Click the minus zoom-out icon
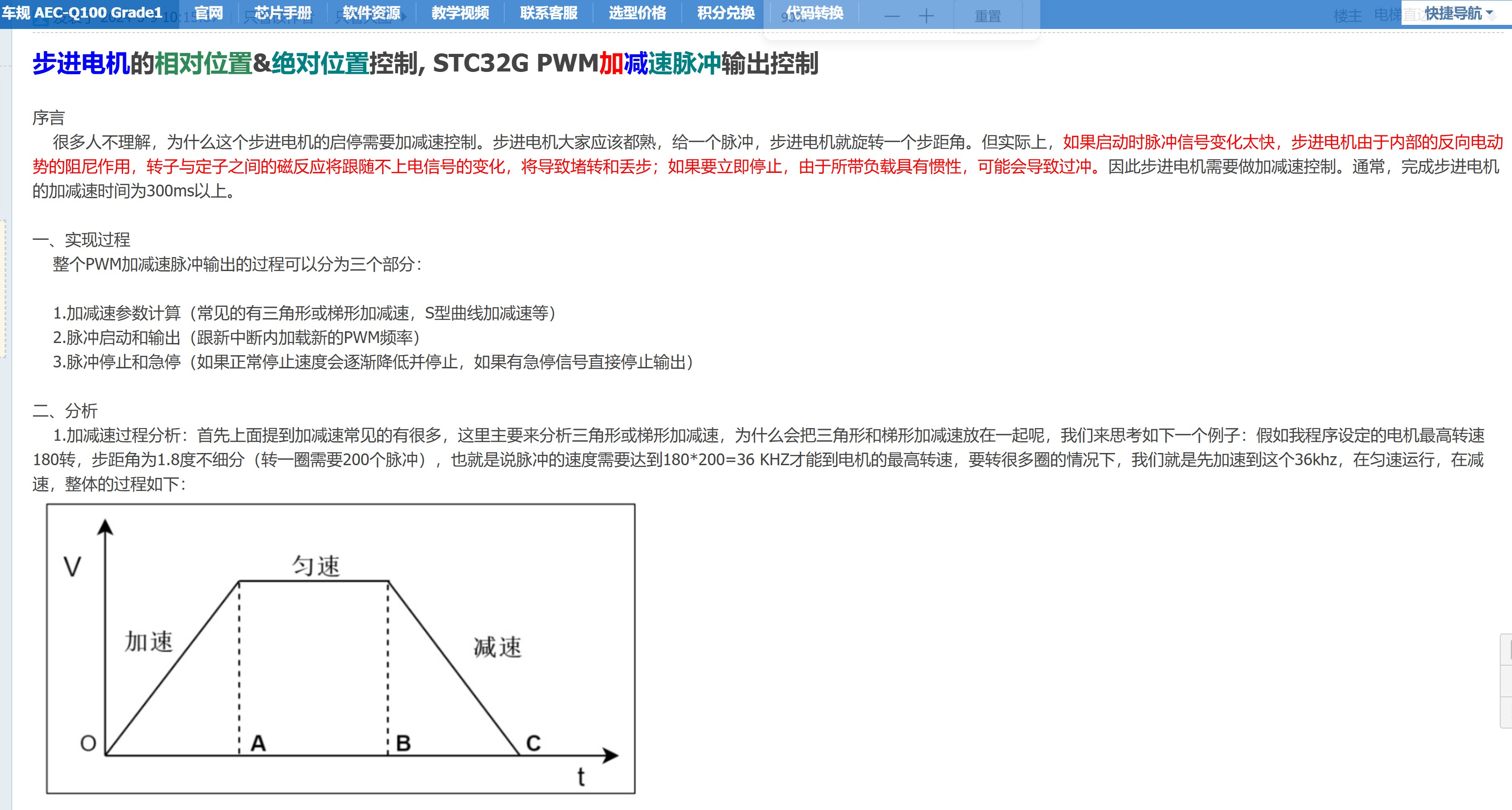The image size is (1512, 810). pyautogui.click(x=892, y=16)
